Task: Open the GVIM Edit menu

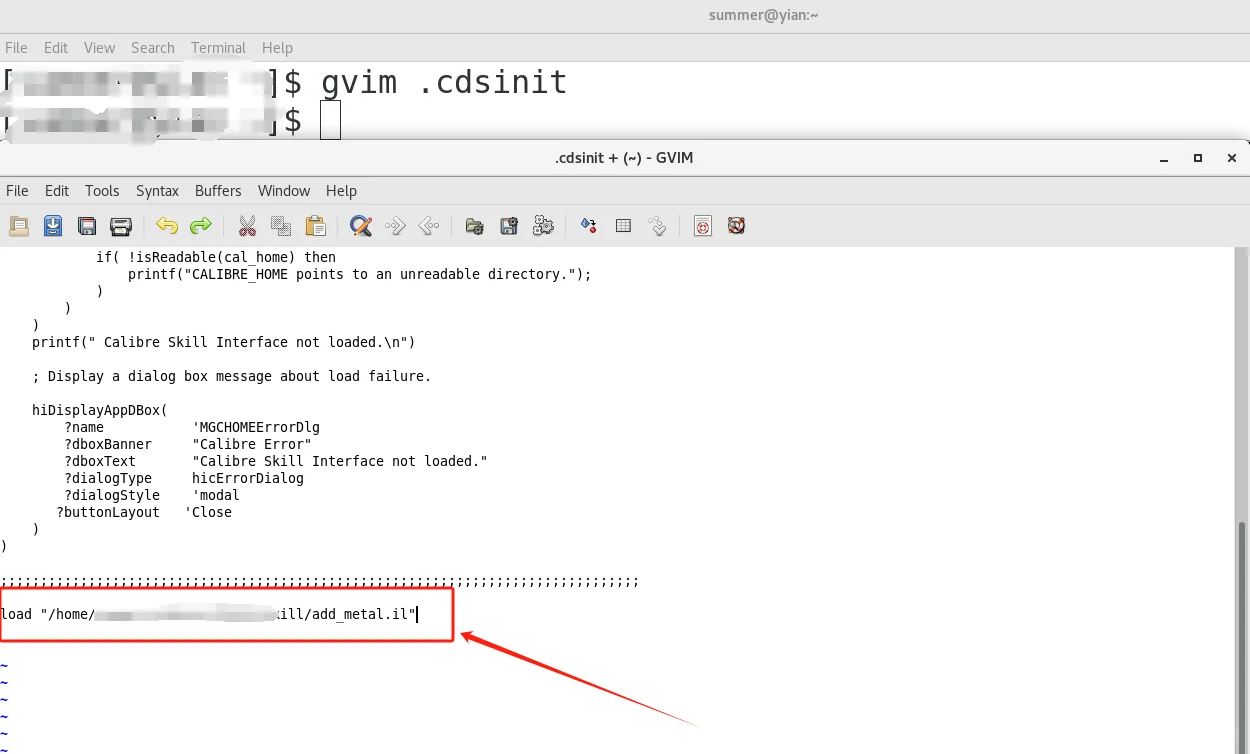Action: [x=57, y=190]
